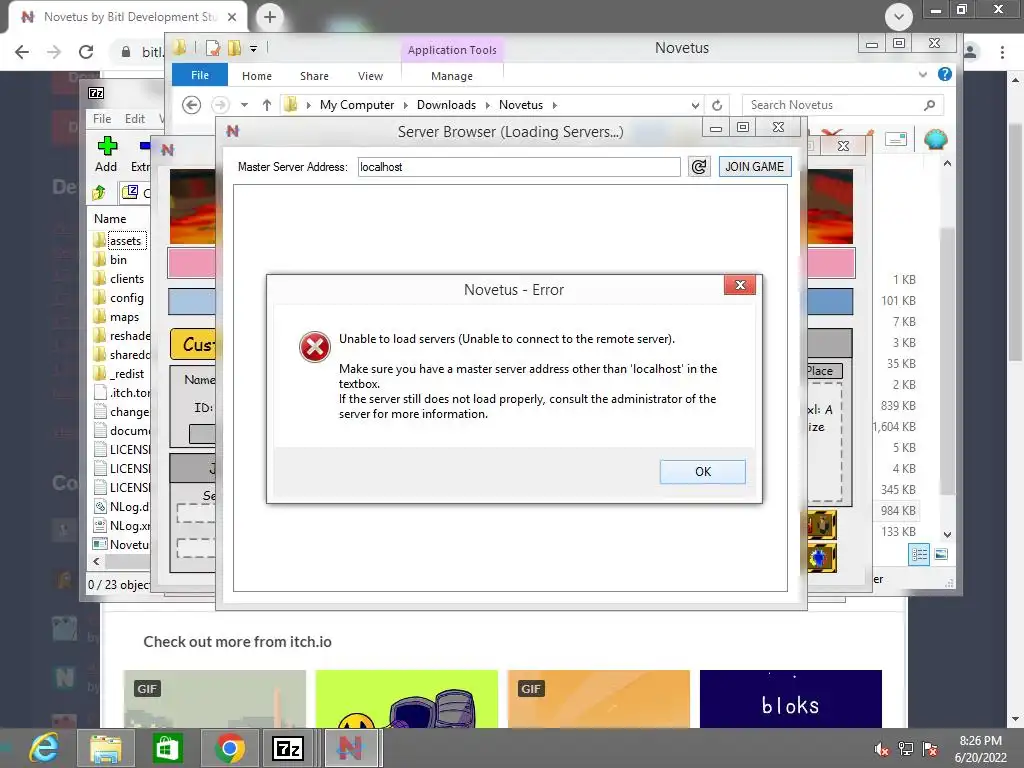
Task: Switch Explorer to details view
Action: (x=919, y=555)
